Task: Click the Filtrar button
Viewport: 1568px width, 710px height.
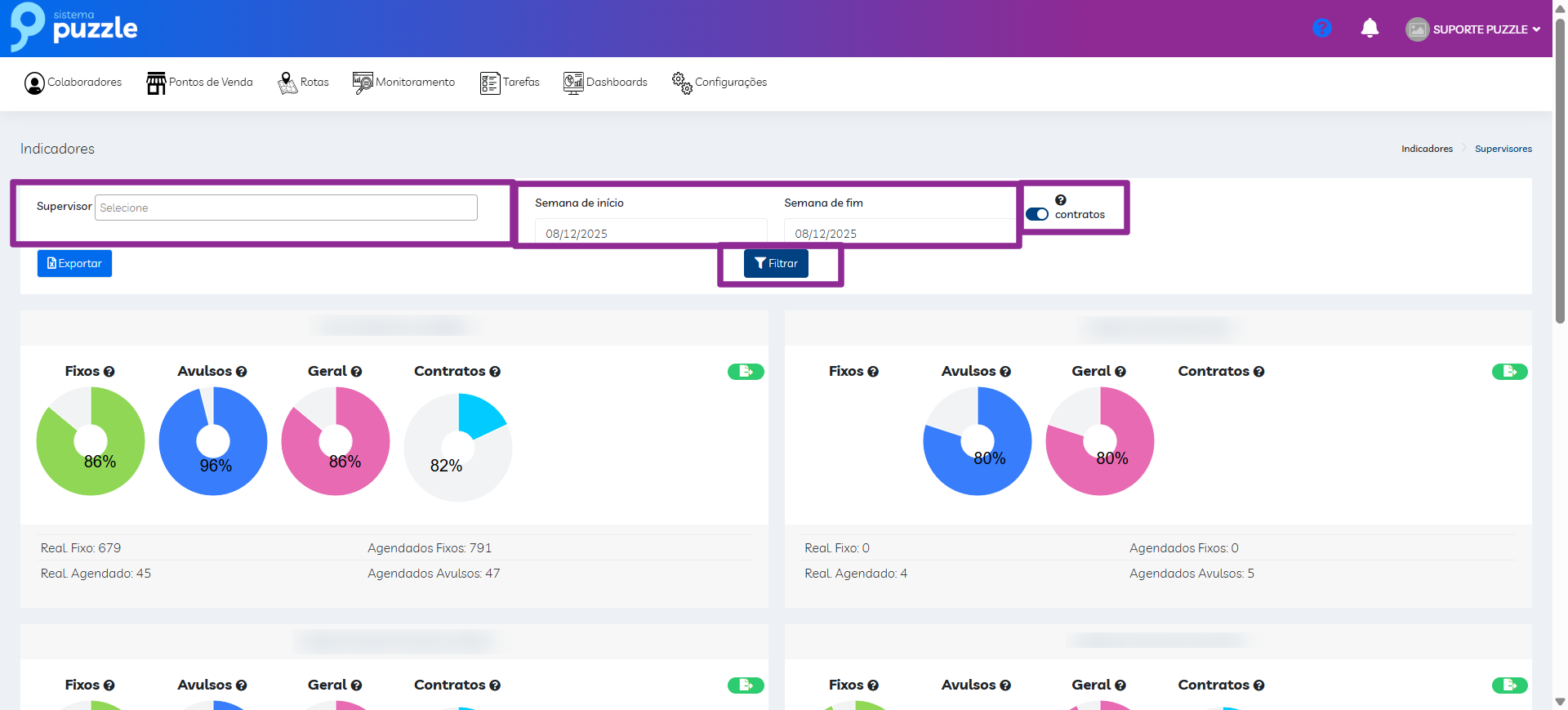Action: click(x=776, y=263)
